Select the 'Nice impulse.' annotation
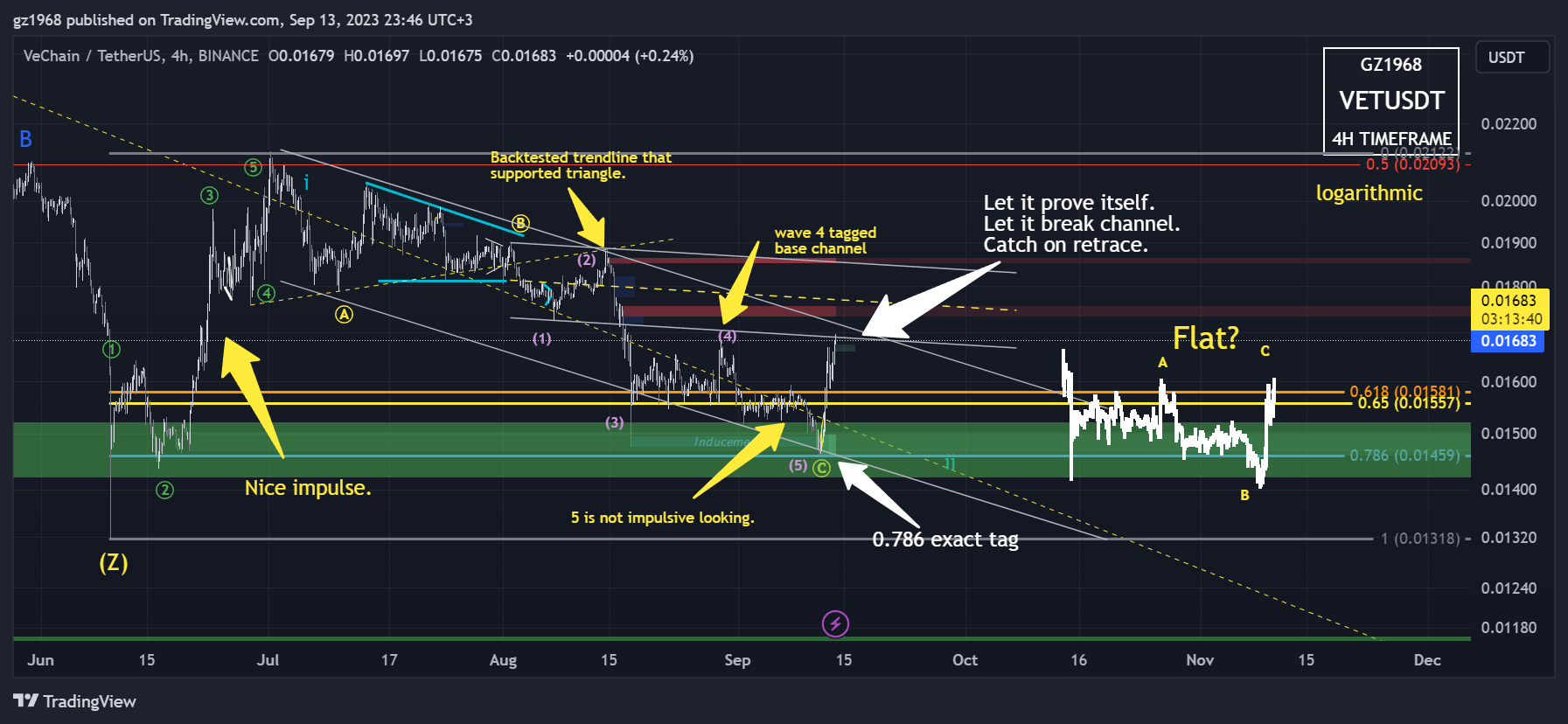This screenshot has height=724, width=1568. [308, 488]
